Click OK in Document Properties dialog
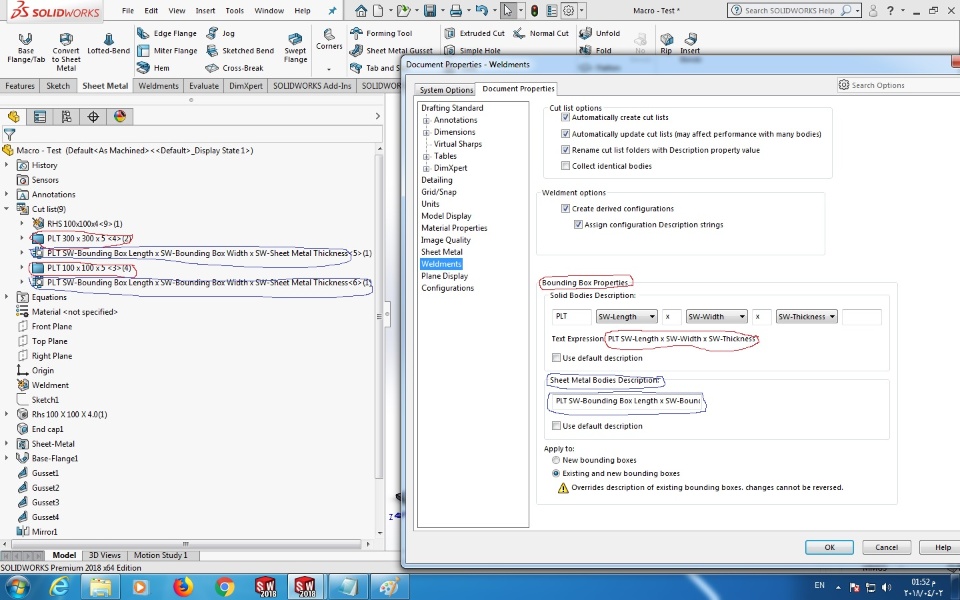 click(829, 547)
